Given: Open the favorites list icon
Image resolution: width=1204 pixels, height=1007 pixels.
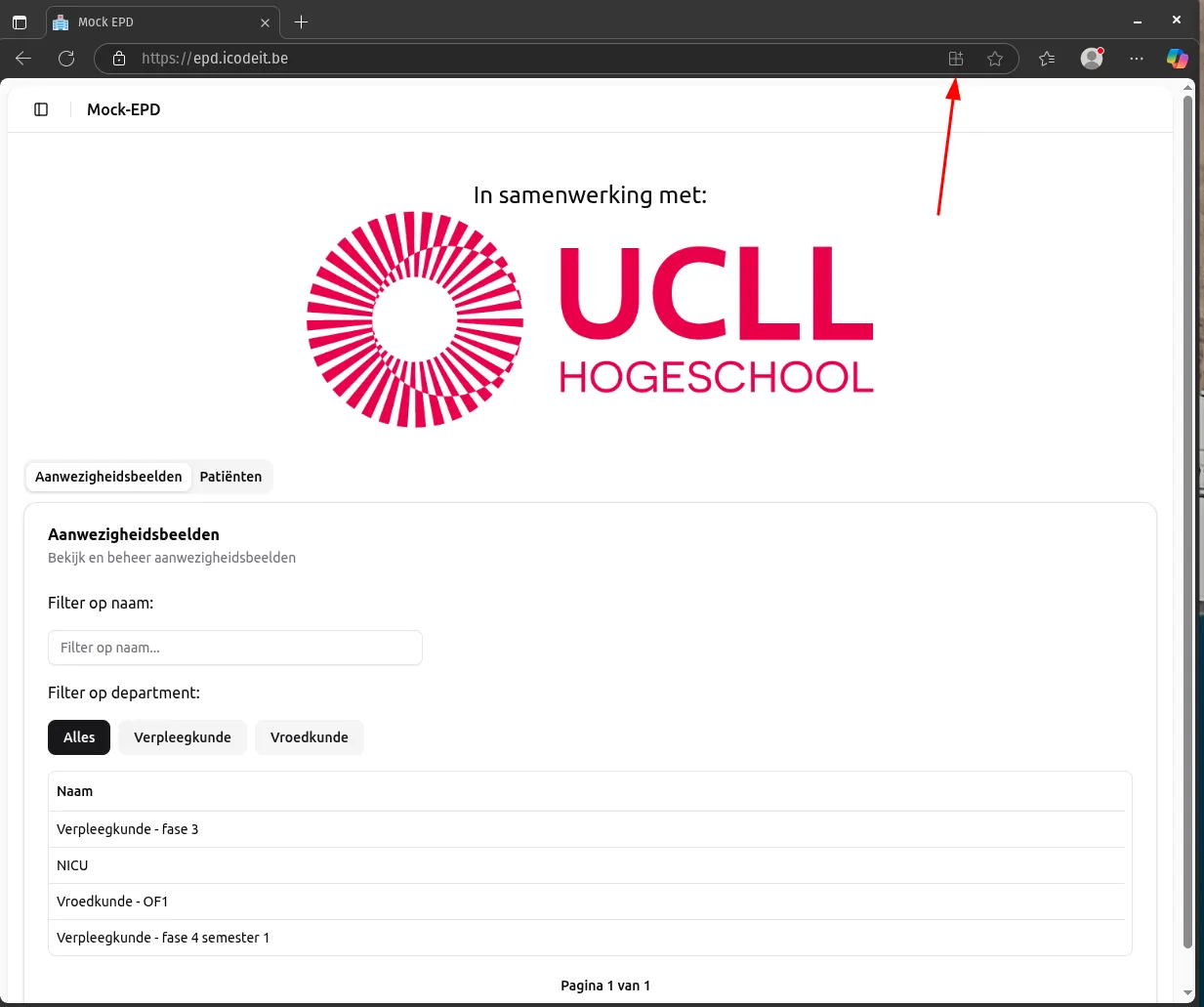Looking at the screenshot, I should 1047,59.
